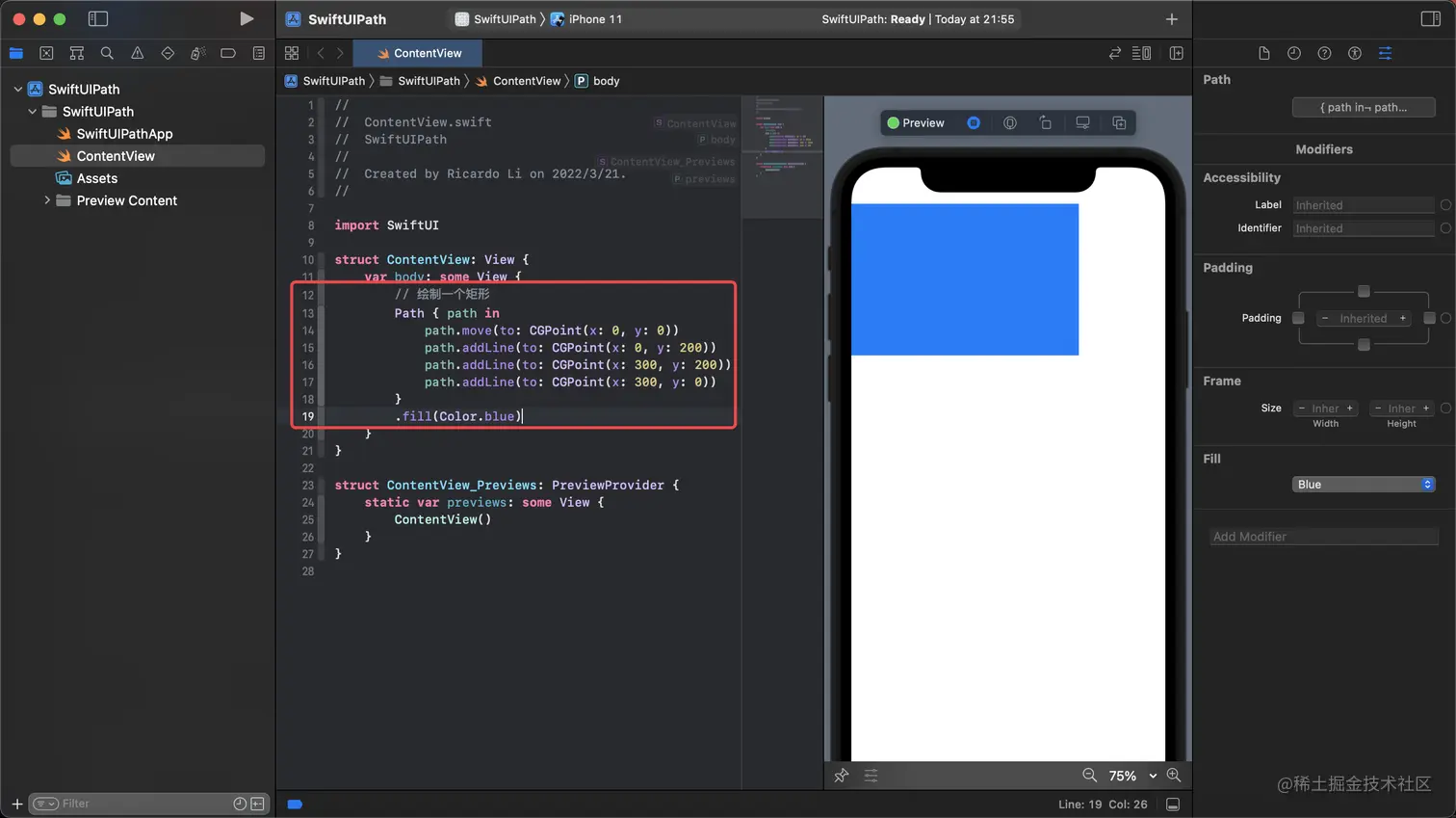Show Accessibility inspector tab
This screenshot has height=818, width=1456.
point(1355,53)
